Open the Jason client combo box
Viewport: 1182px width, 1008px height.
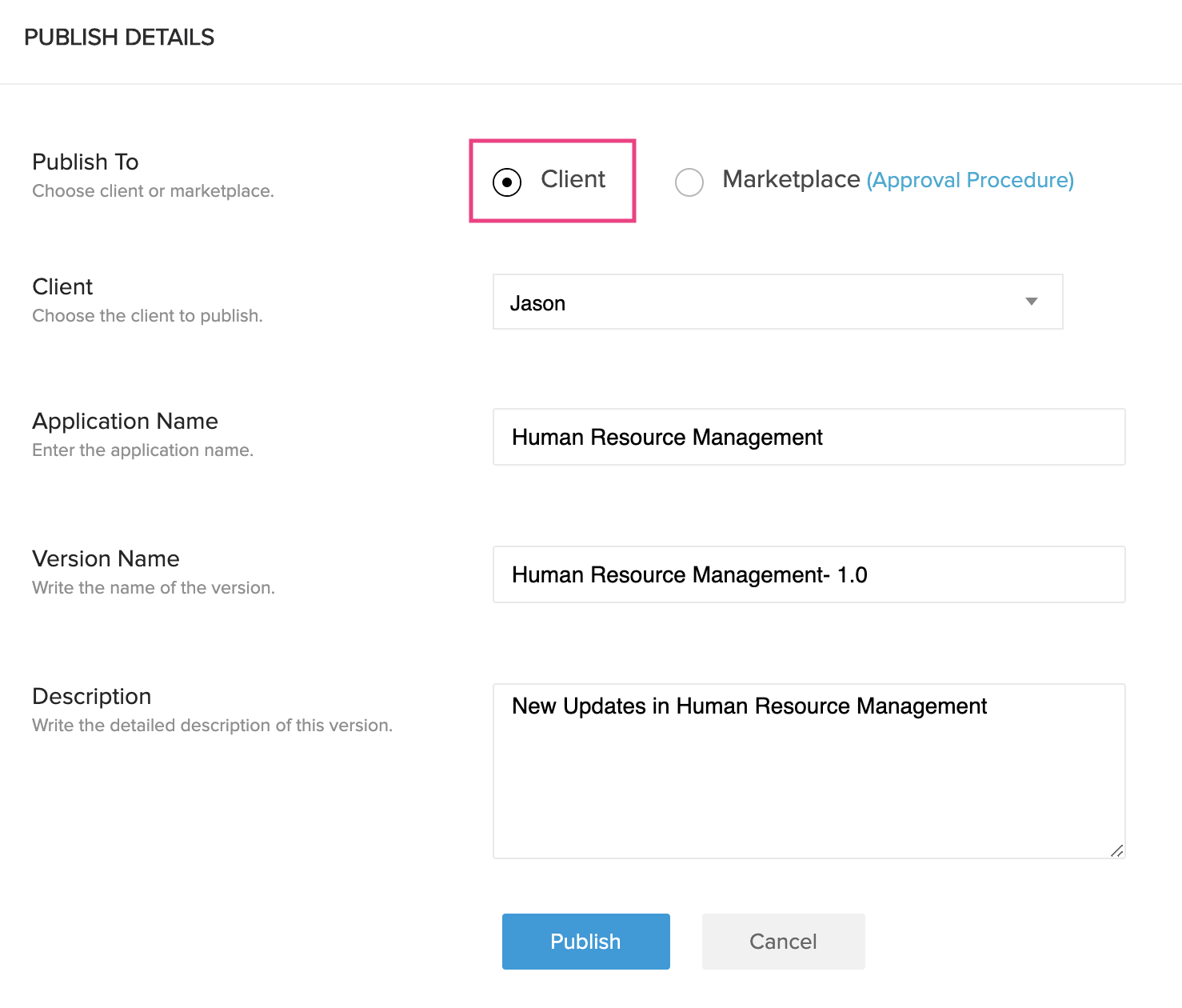[760, 302]
